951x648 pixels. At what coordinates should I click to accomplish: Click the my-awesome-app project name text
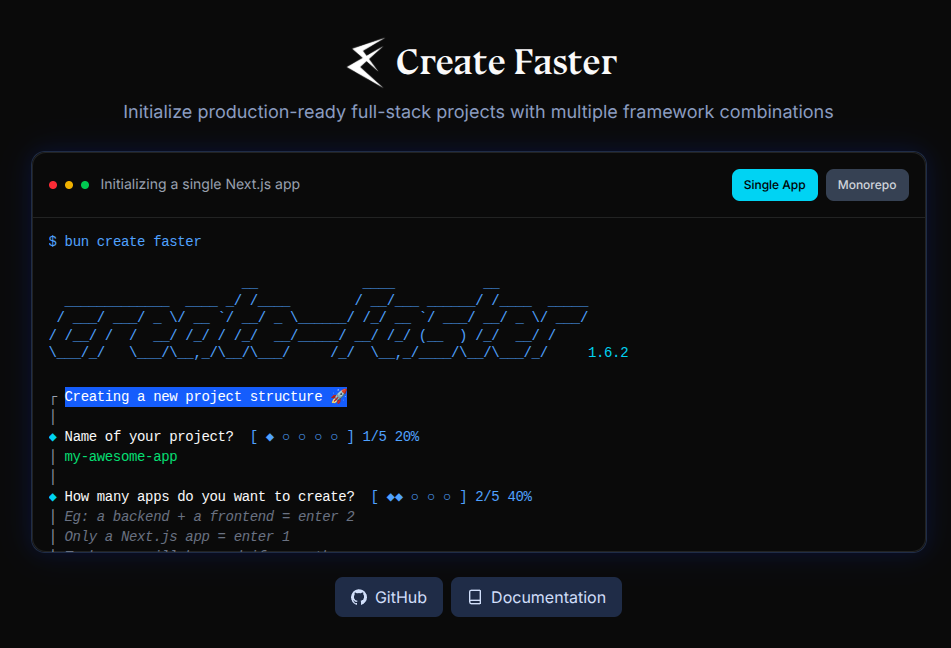click(120, 456)
